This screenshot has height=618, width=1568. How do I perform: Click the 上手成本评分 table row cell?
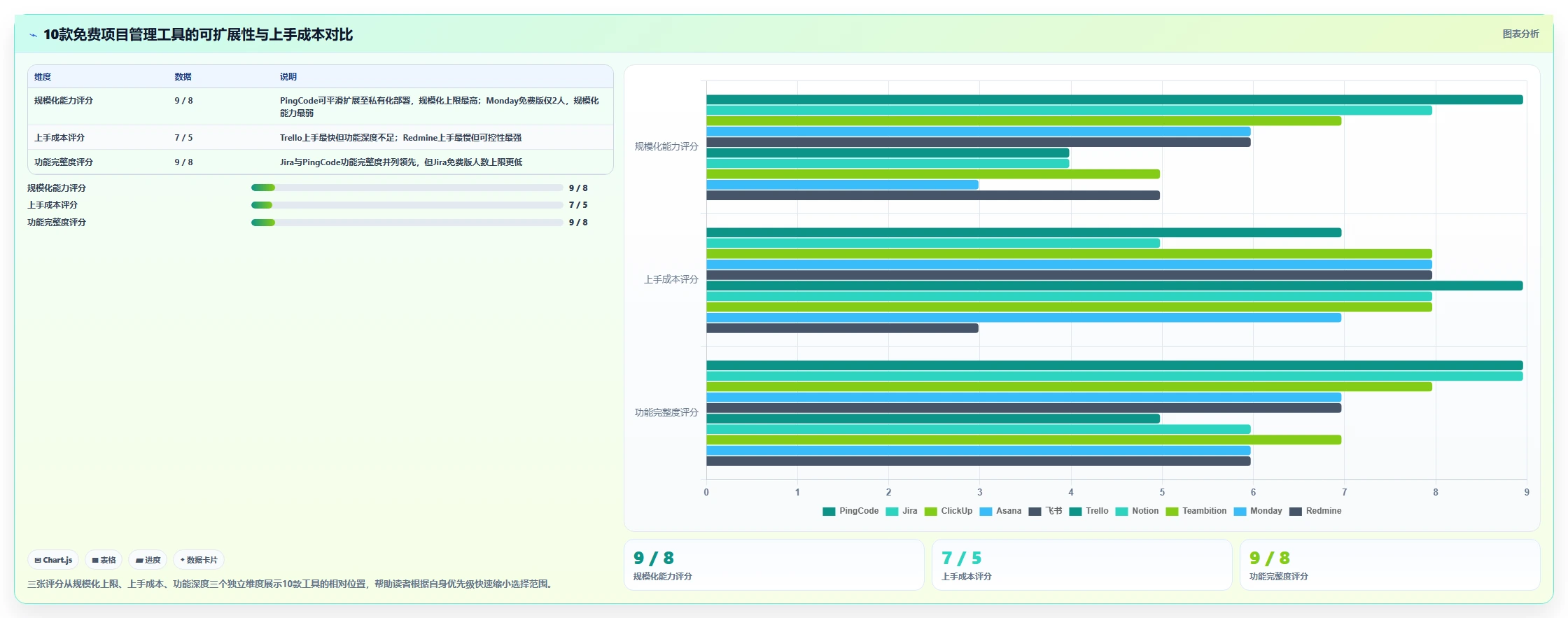click(x=59, y=138)
